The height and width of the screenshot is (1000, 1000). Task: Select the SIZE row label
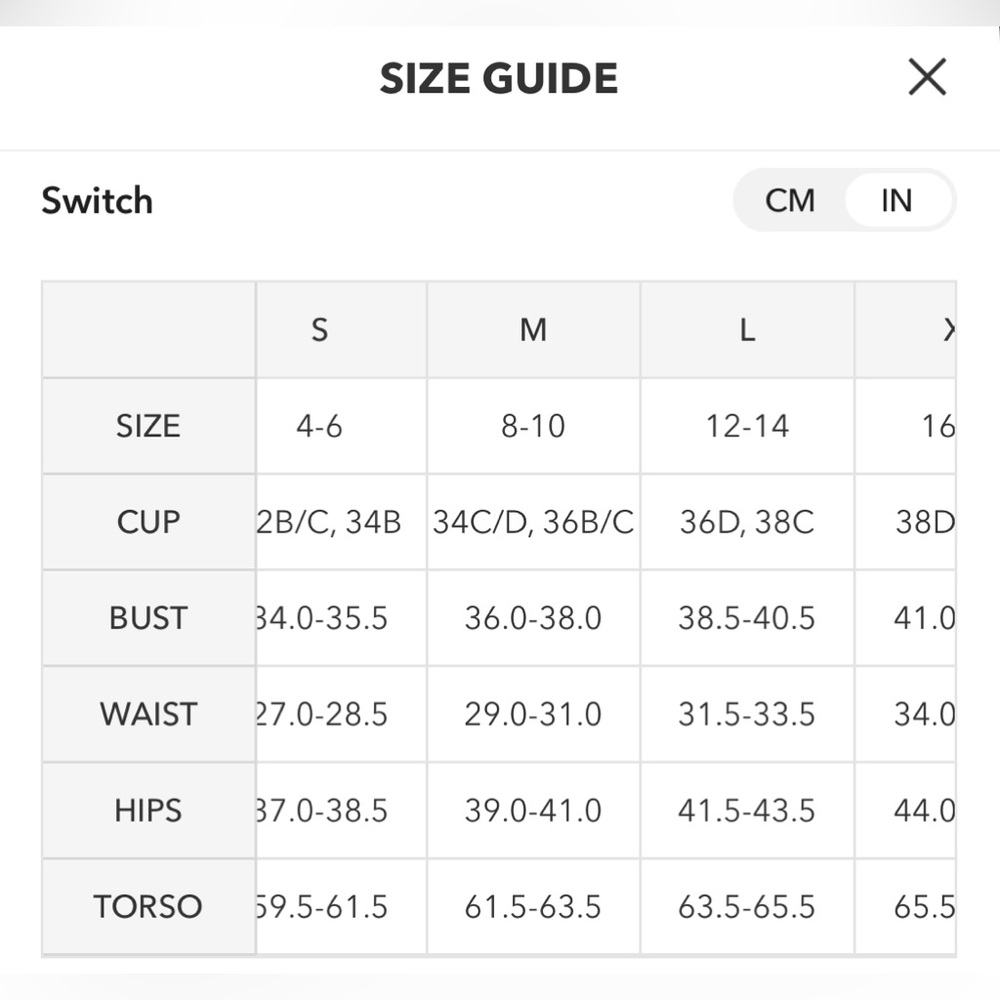click(x=149, y=425)
